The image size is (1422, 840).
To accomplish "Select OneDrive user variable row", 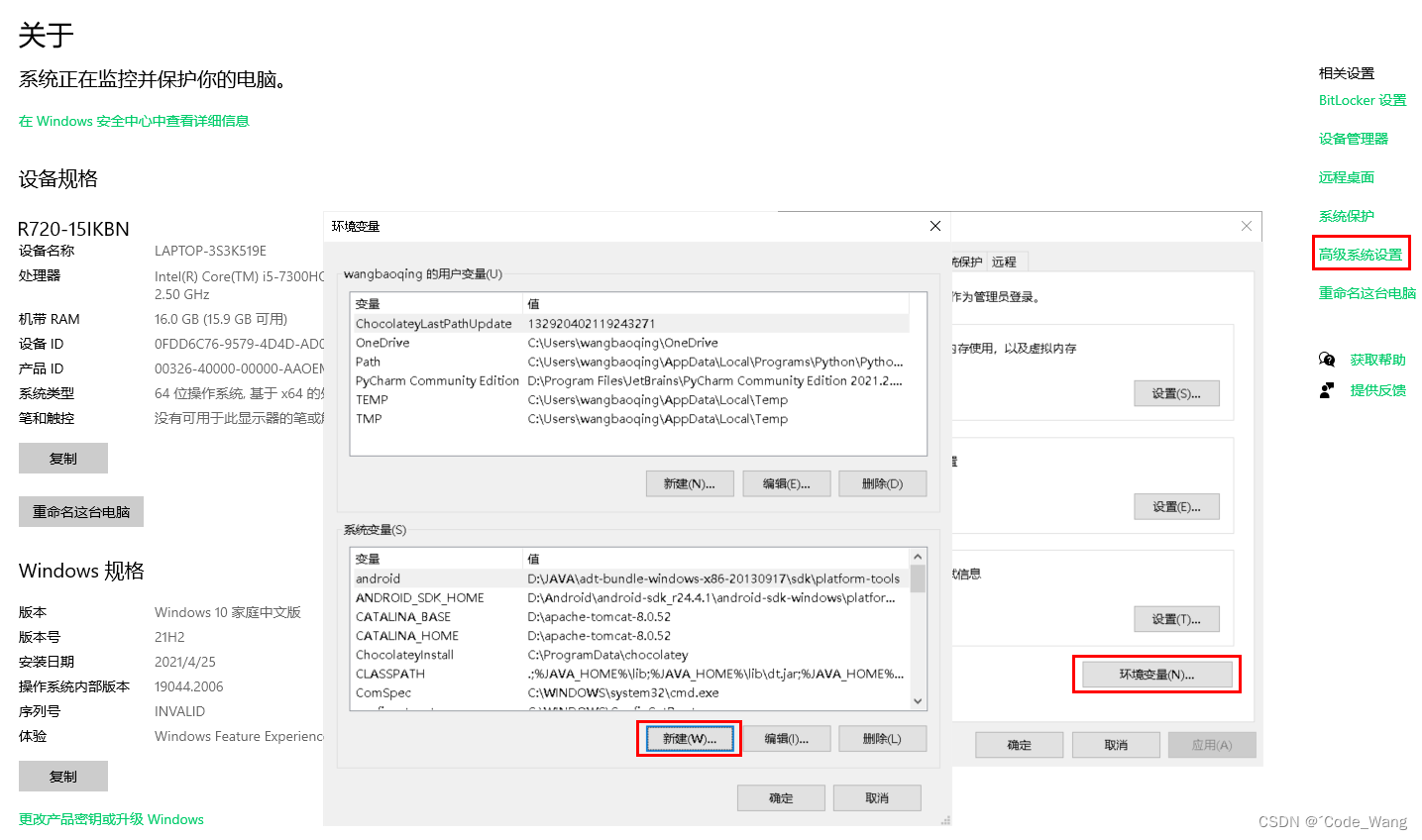I will (630, 343).
